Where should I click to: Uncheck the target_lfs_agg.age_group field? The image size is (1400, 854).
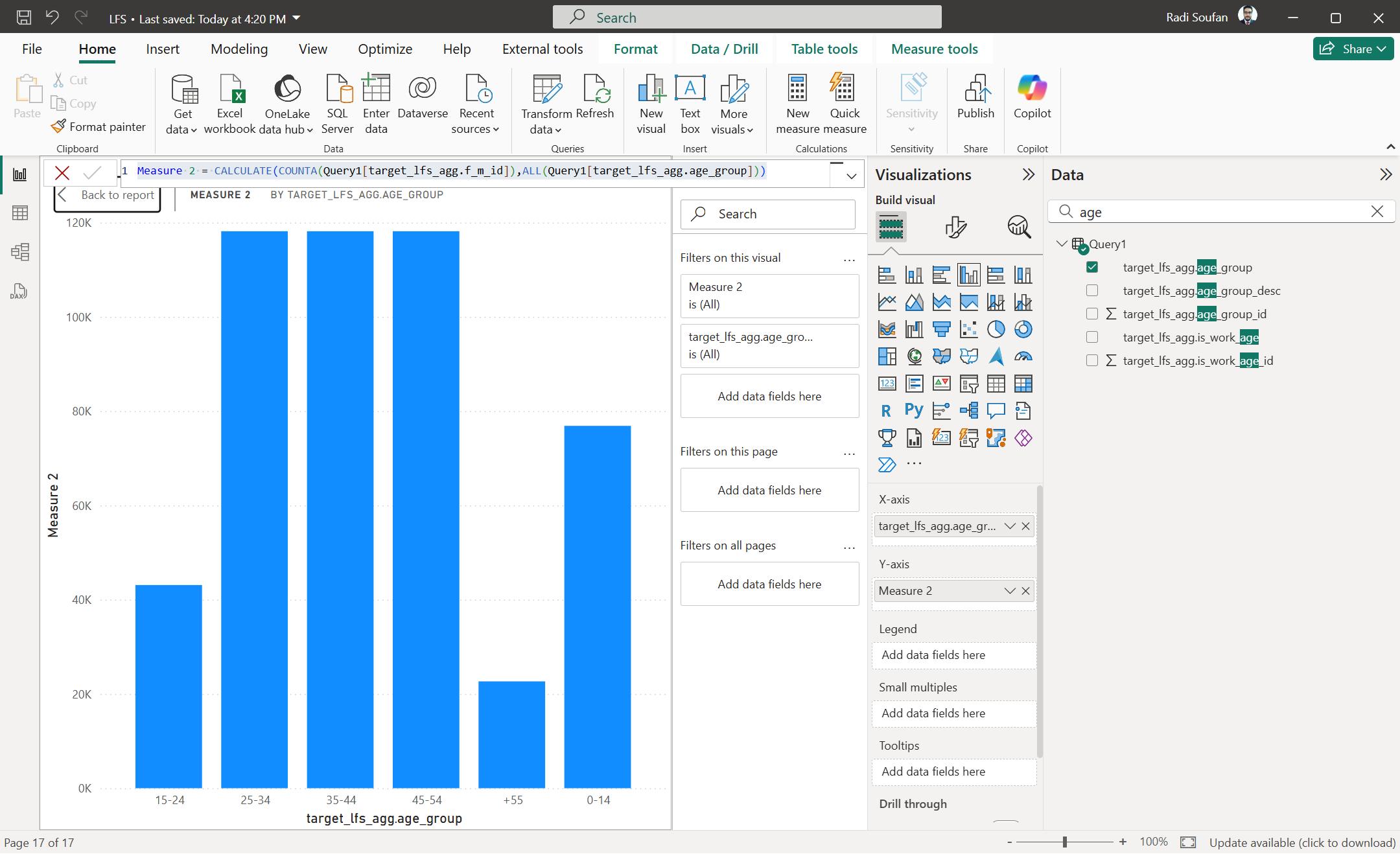point(1092,267)
